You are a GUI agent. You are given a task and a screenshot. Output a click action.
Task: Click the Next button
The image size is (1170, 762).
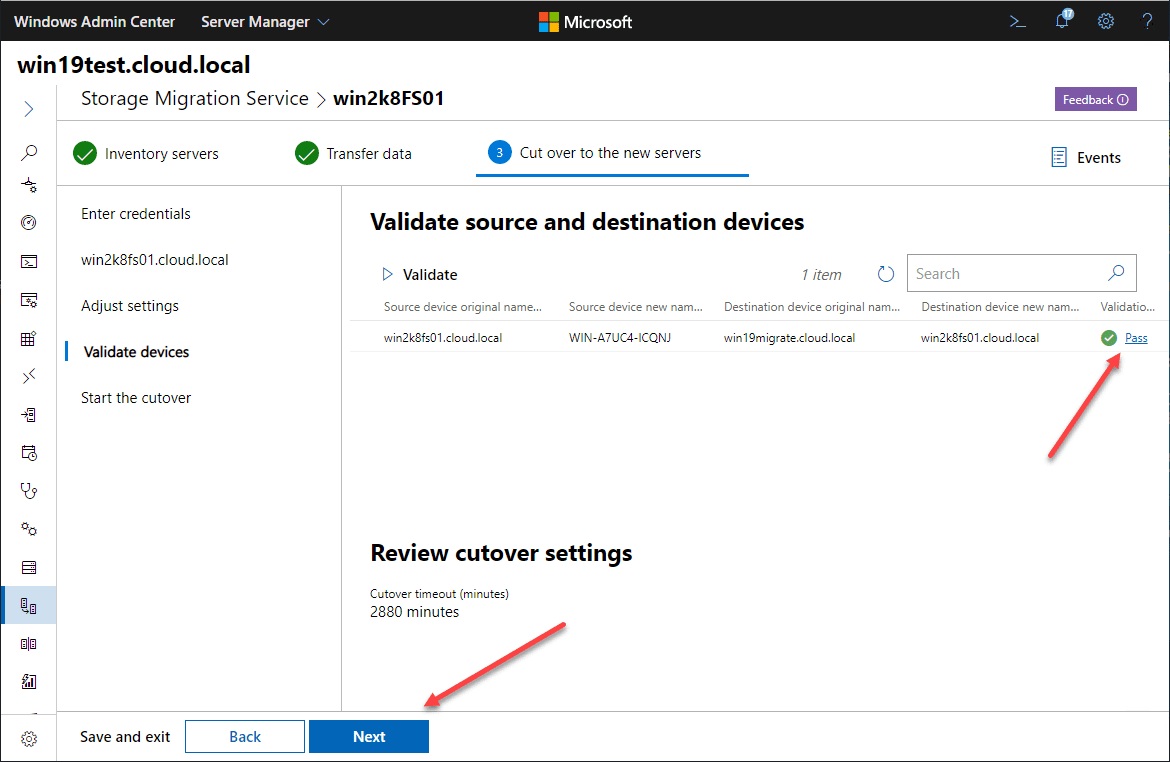(x=369, y=737)
